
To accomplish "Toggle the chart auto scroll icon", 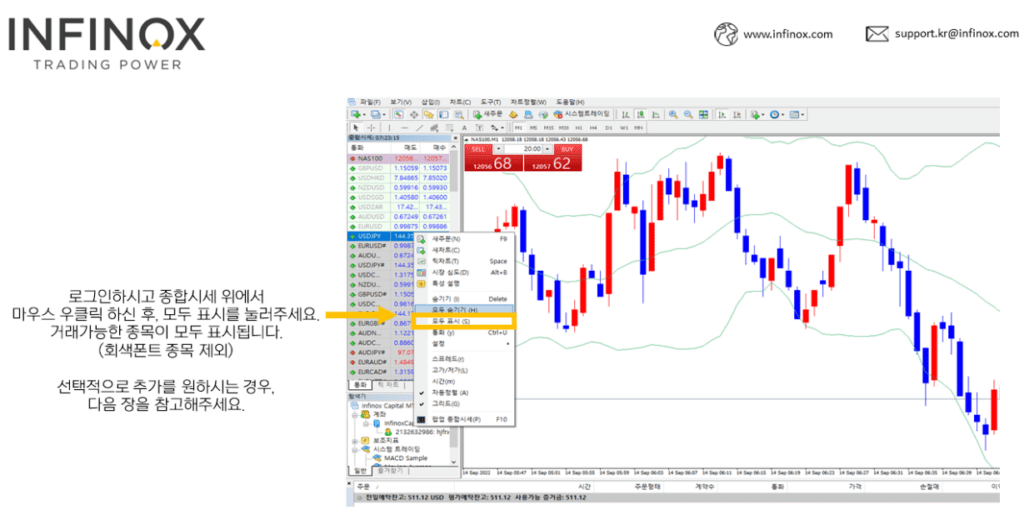I will 722,114.
